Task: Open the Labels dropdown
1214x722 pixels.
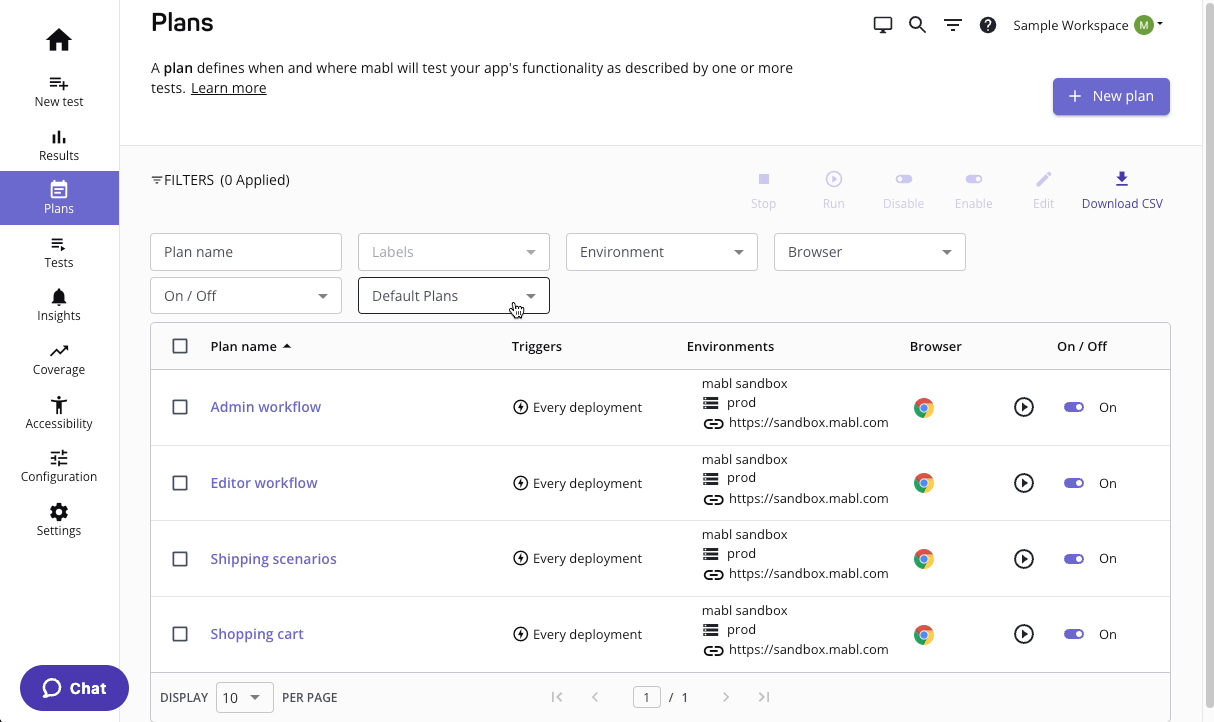Action: point(454,252)
